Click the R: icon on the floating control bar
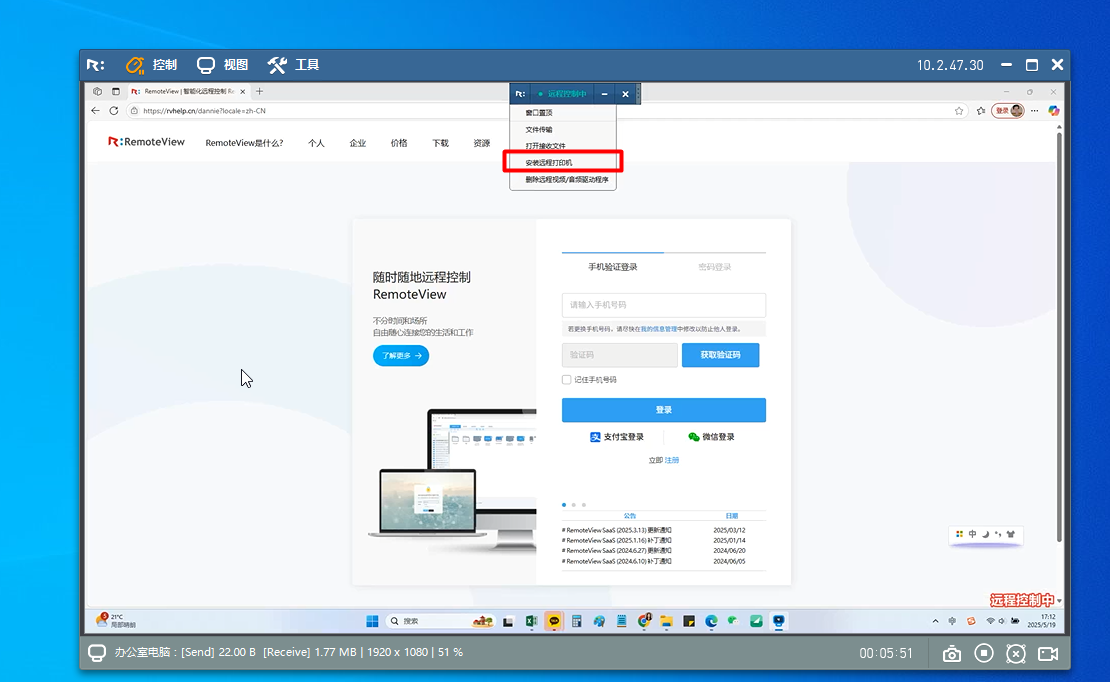The image size is (1110, 682). [520, 93]
